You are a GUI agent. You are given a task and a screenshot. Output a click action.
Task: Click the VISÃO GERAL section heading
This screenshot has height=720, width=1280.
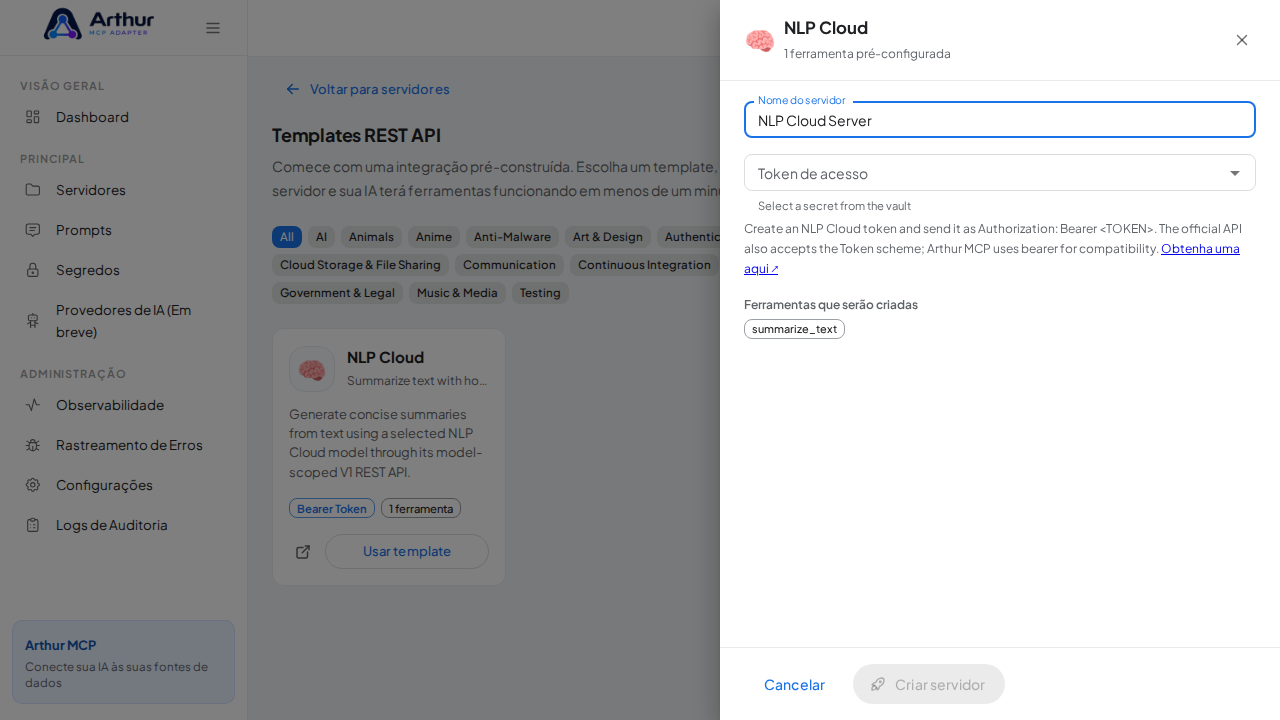pyautogui.click(x=62, y=86)
